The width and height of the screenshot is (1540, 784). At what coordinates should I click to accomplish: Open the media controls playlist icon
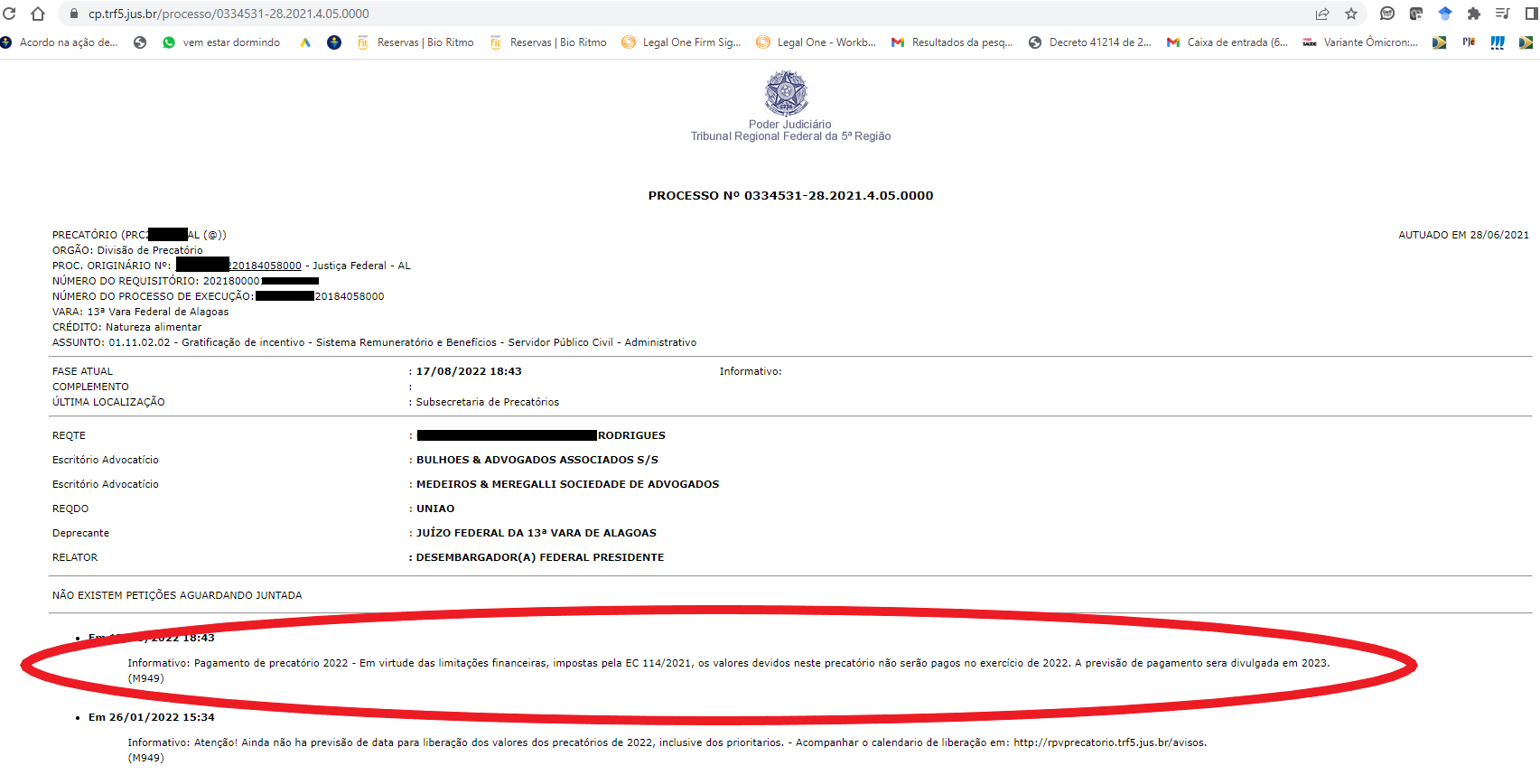click(1503, 14)
